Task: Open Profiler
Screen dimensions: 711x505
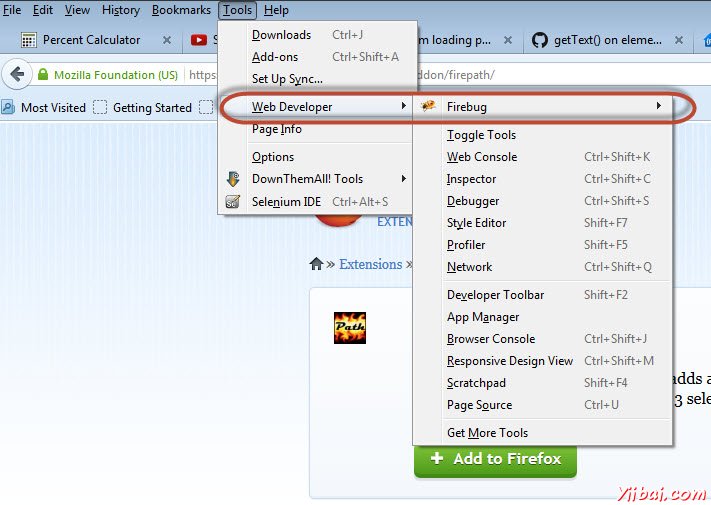Action: click(x=543, y=245)
